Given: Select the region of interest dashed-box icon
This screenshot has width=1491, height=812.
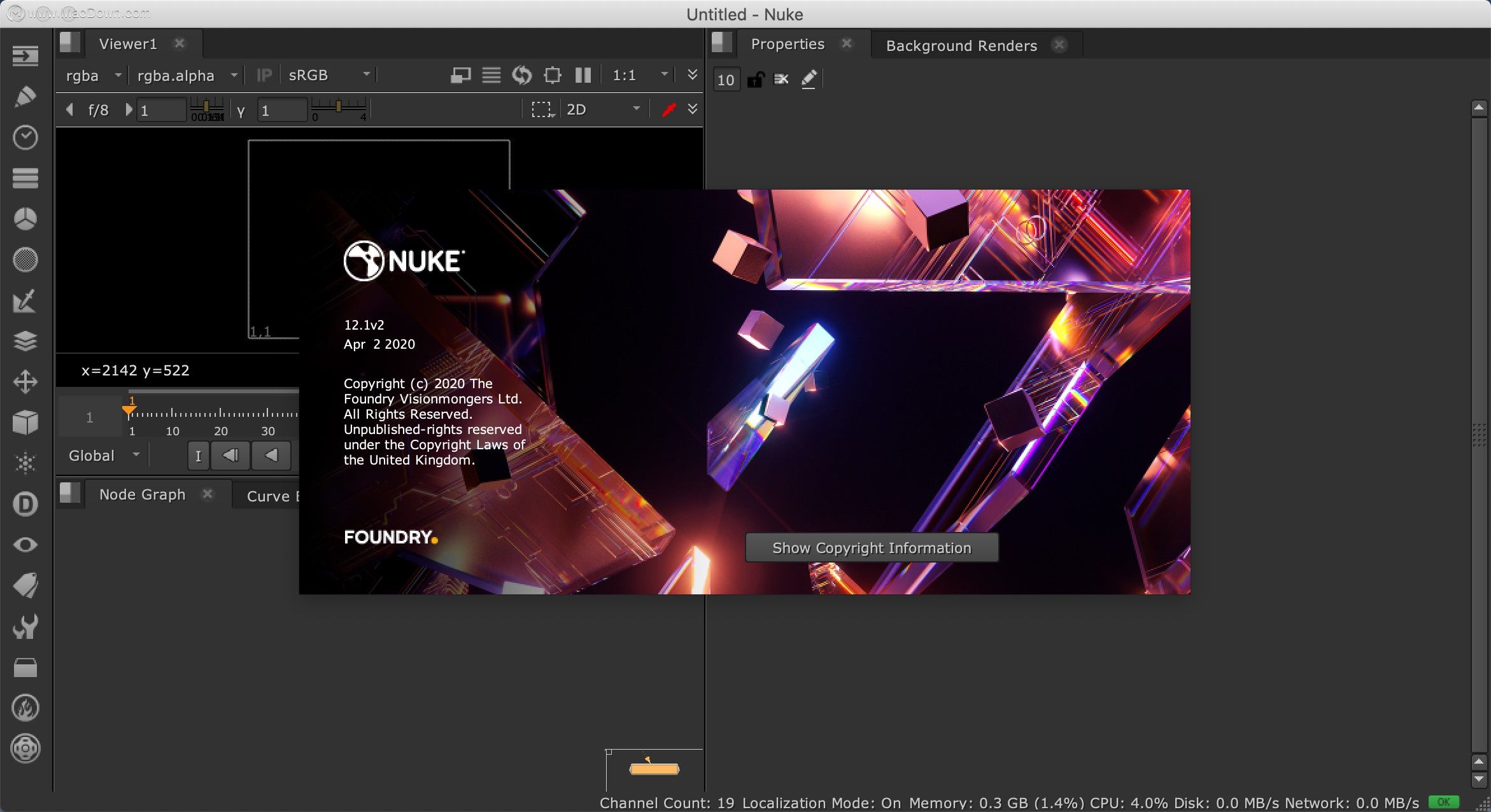Looking at the screenshot, I should click(542, 110).
